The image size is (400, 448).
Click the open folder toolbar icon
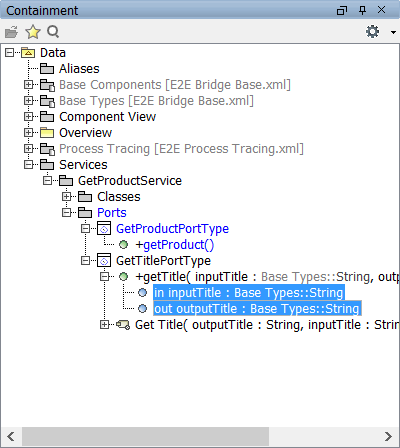click(x=11, y=32)
